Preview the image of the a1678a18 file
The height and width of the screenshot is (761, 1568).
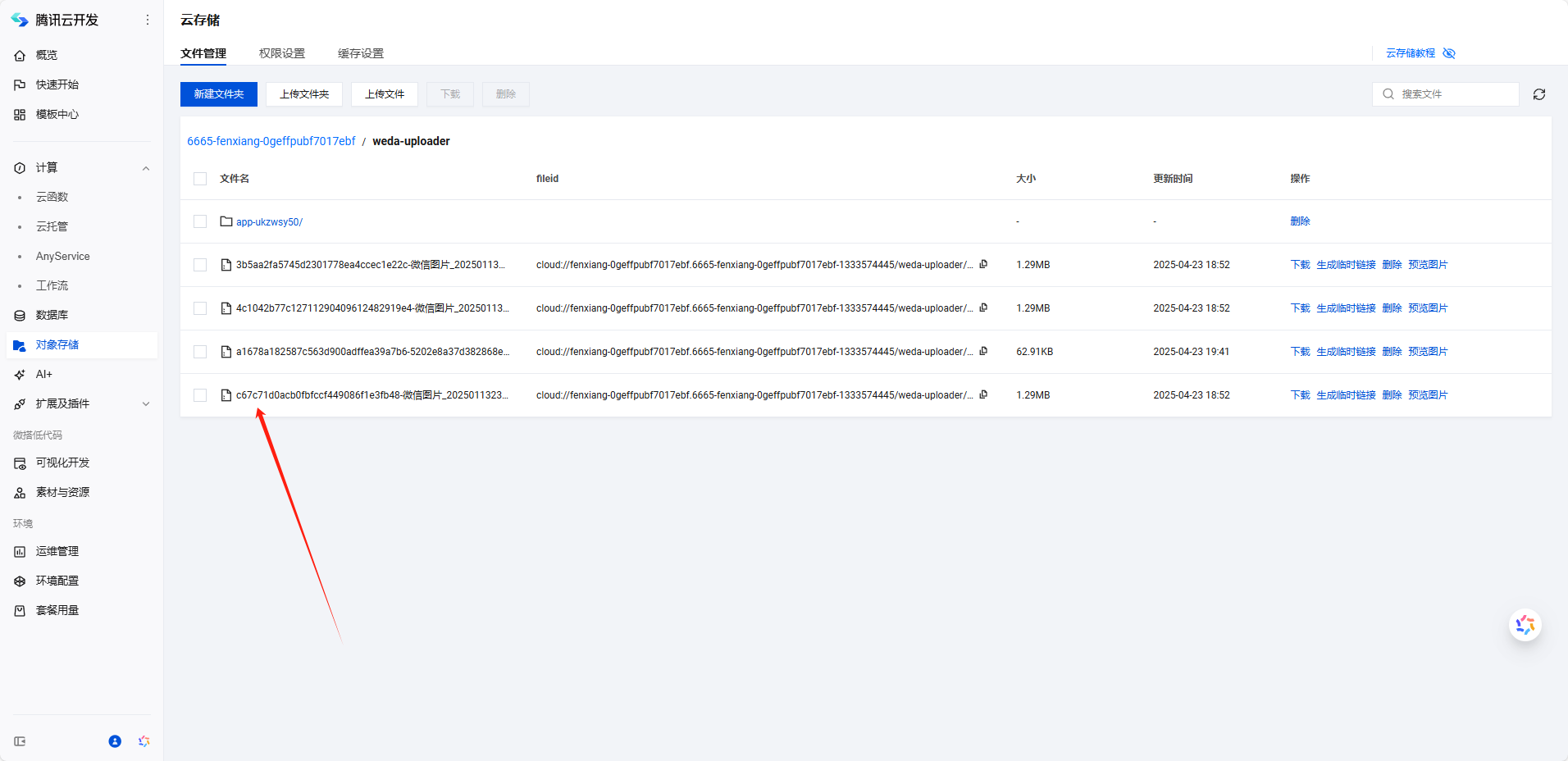pyautogui.click(x=1428, y=352)
